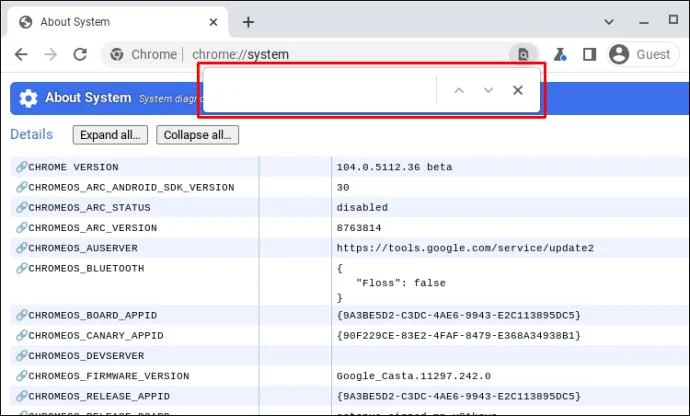
Task: Jump to previous find result
Action: click(459, 90)
